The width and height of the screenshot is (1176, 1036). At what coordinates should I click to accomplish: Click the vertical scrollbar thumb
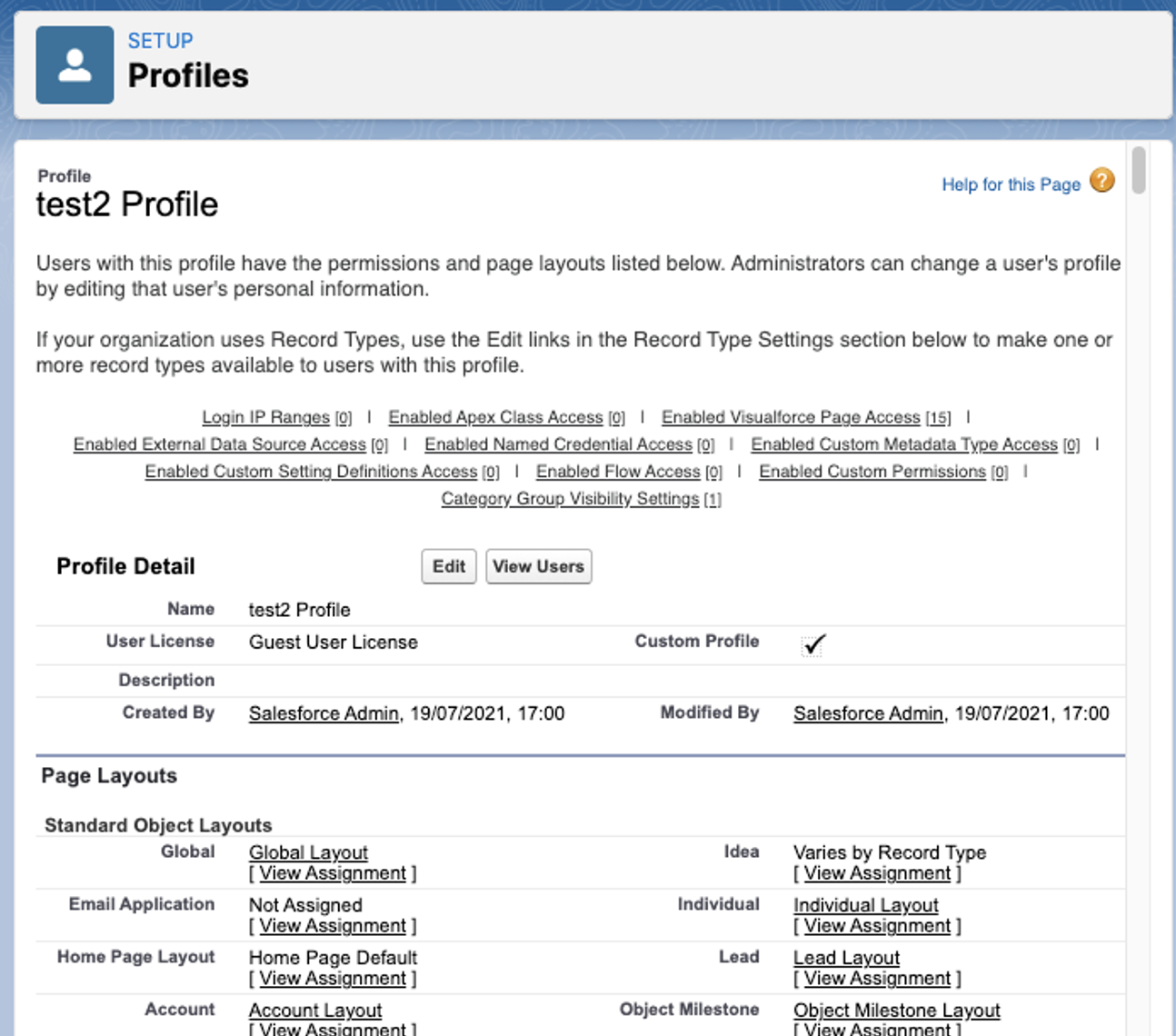tap(1138, 170)
